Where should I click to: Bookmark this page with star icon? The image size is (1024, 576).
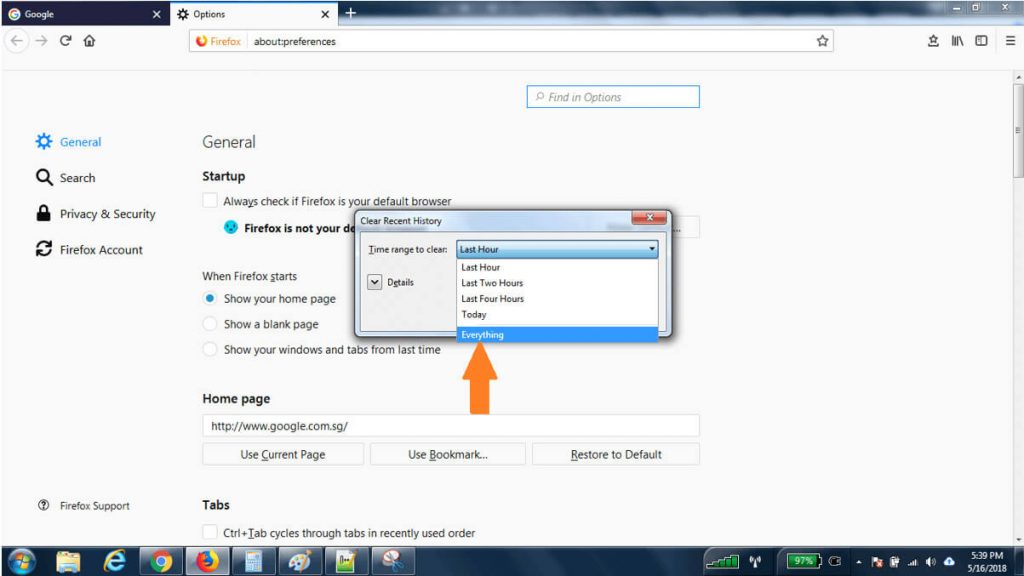pyautogui.click(x=822, y=40)
